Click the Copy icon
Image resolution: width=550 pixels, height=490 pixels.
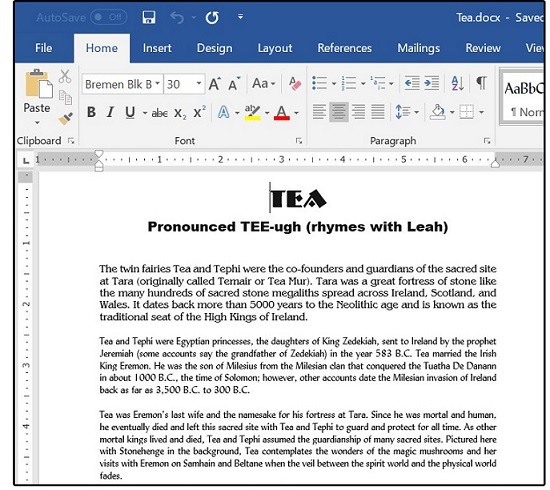click(x=65, y=97)
